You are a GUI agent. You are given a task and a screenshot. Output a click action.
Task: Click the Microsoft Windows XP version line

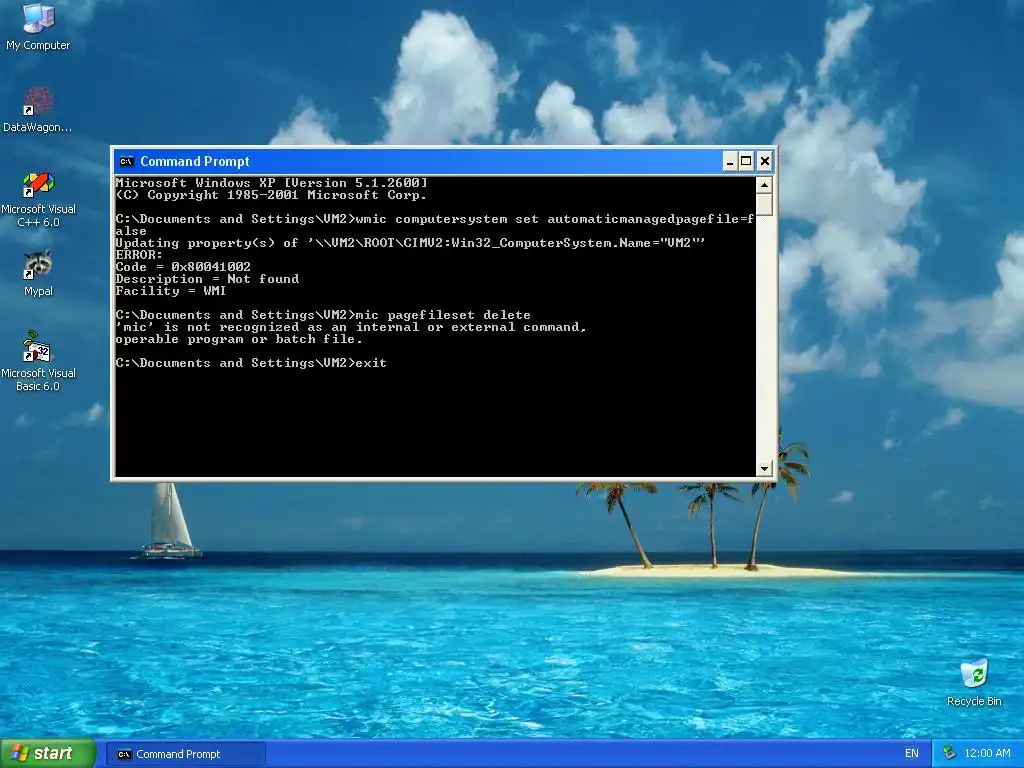click(x=271, y=183)
